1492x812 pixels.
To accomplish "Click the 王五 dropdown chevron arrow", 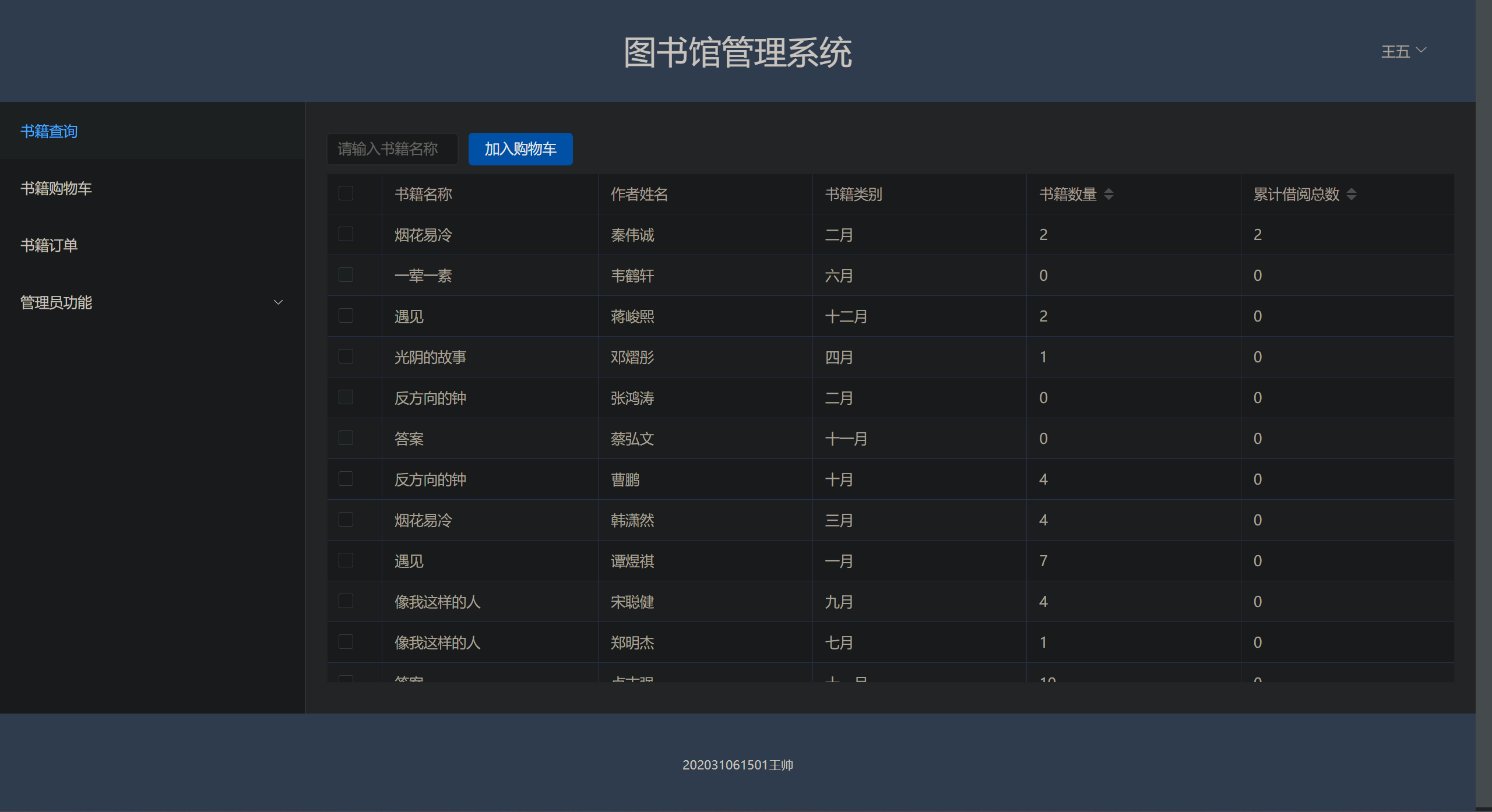I will (1421, 50).
